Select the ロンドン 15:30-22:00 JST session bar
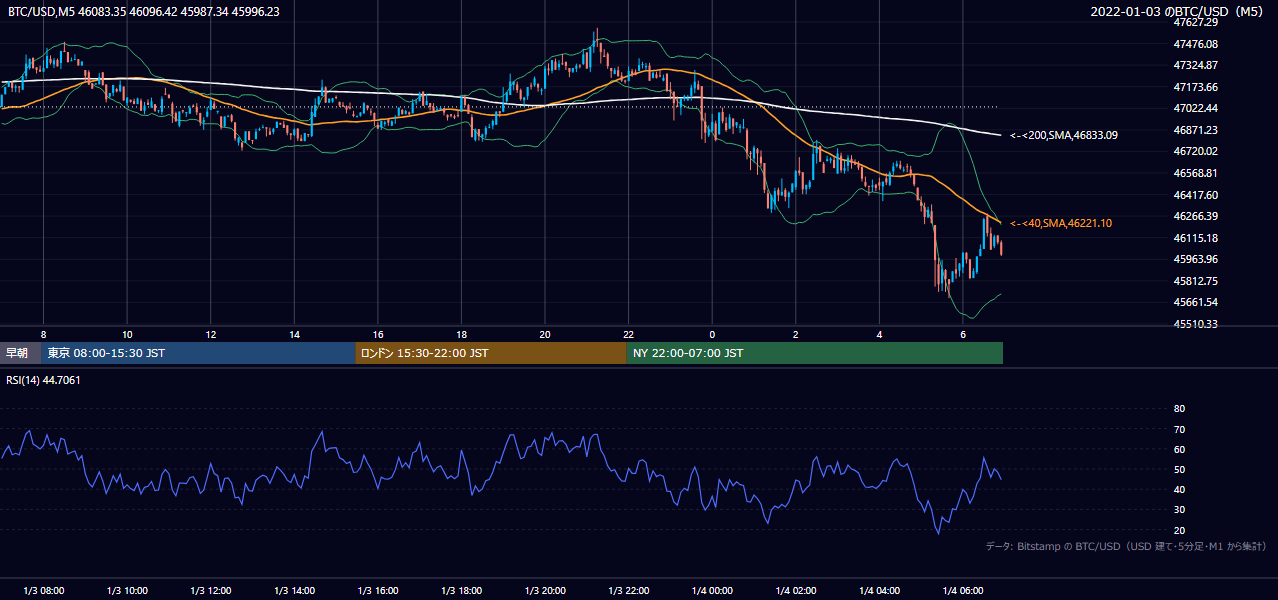This screenshot has width=1278, height=600. click(491, 353)
